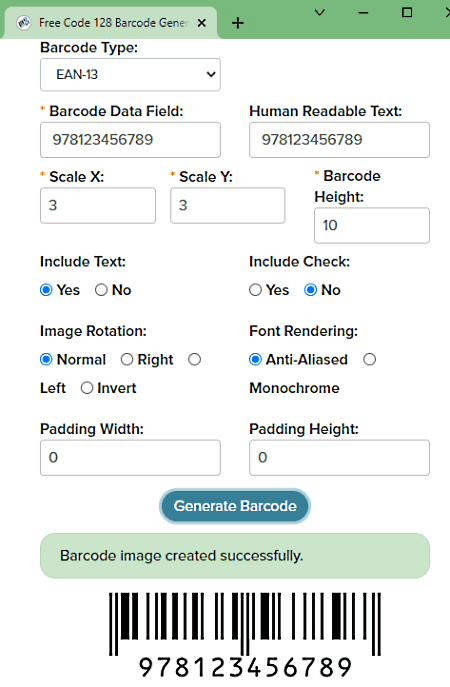Click the Barcode Height input
This screenshot has width=450, height=687.
[372, 225]
